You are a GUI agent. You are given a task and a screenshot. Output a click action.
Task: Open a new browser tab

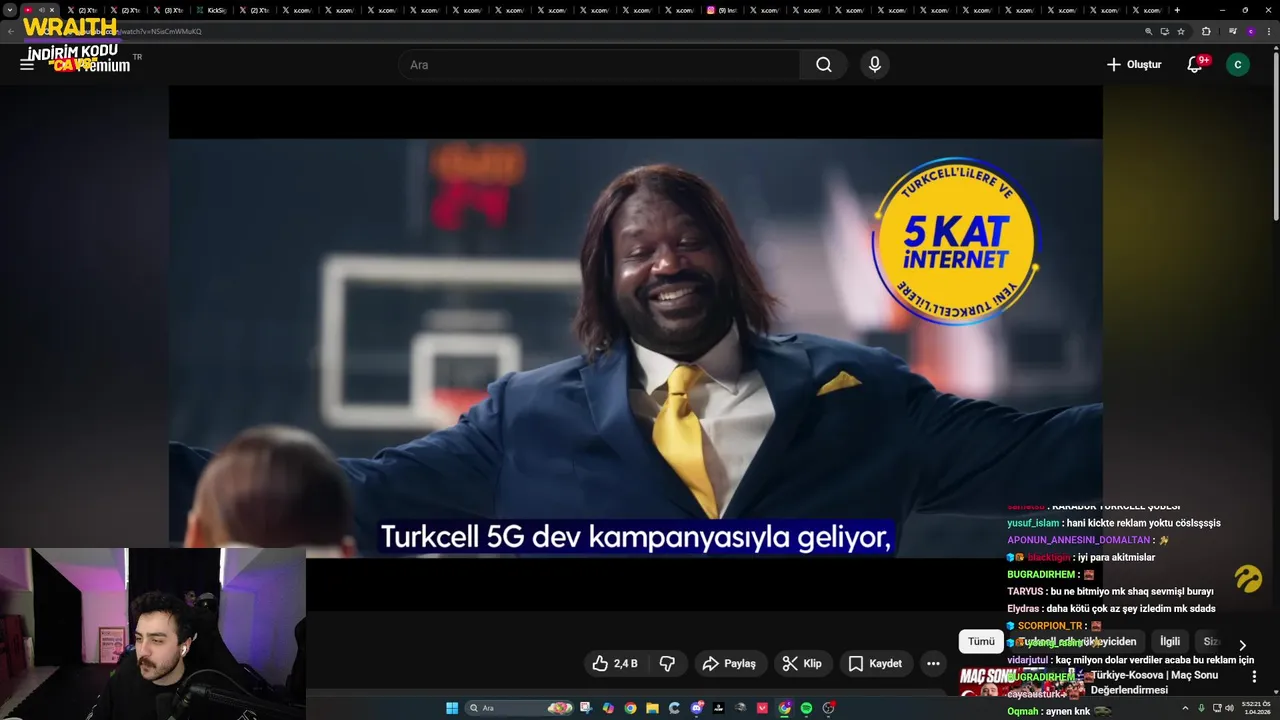click(x=1177, y=10)
